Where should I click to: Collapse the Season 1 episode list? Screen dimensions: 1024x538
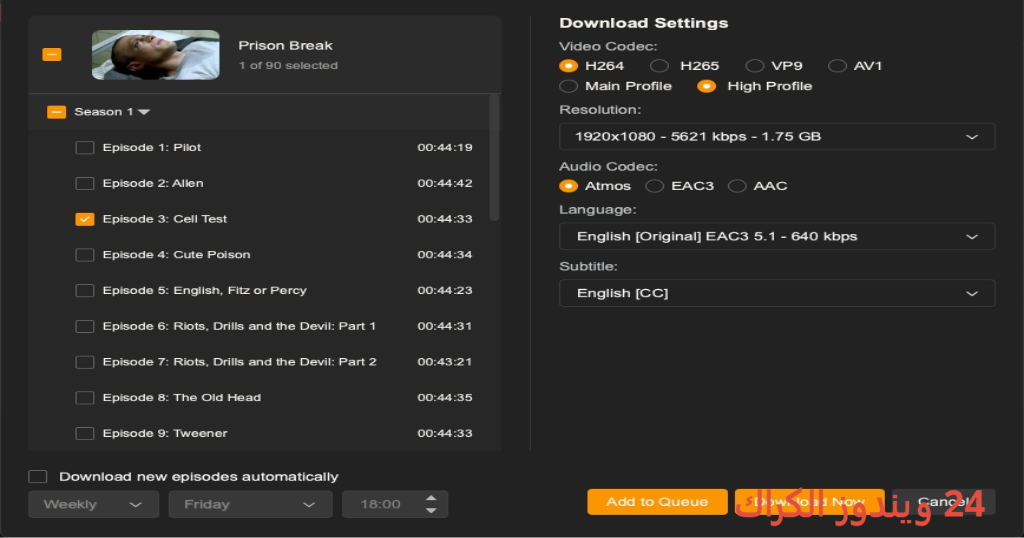(x=144, y=112)
